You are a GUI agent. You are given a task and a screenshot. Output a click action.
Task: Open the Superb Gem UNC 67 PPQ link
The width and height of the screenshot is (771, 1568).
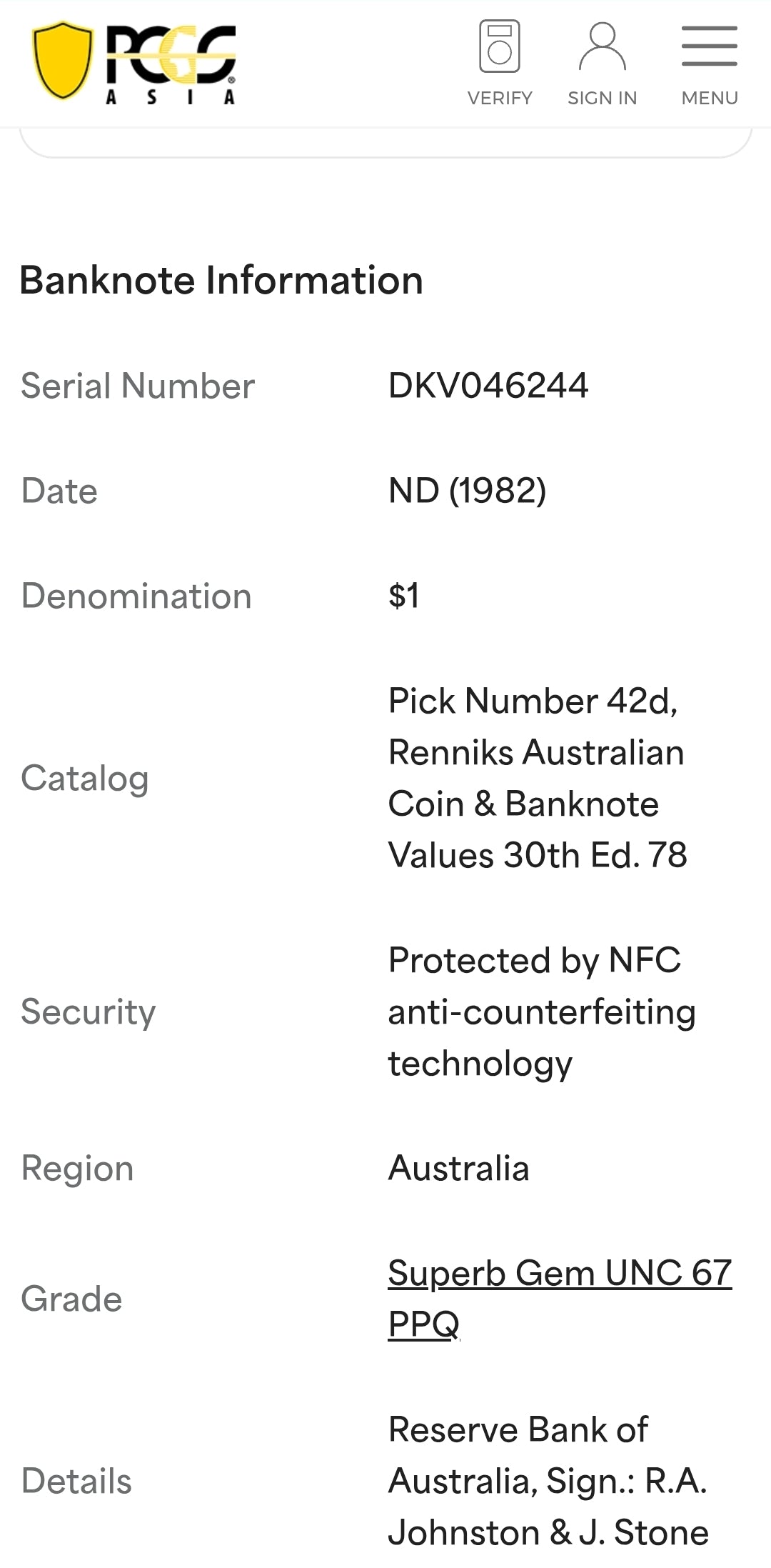point(560,1299)
